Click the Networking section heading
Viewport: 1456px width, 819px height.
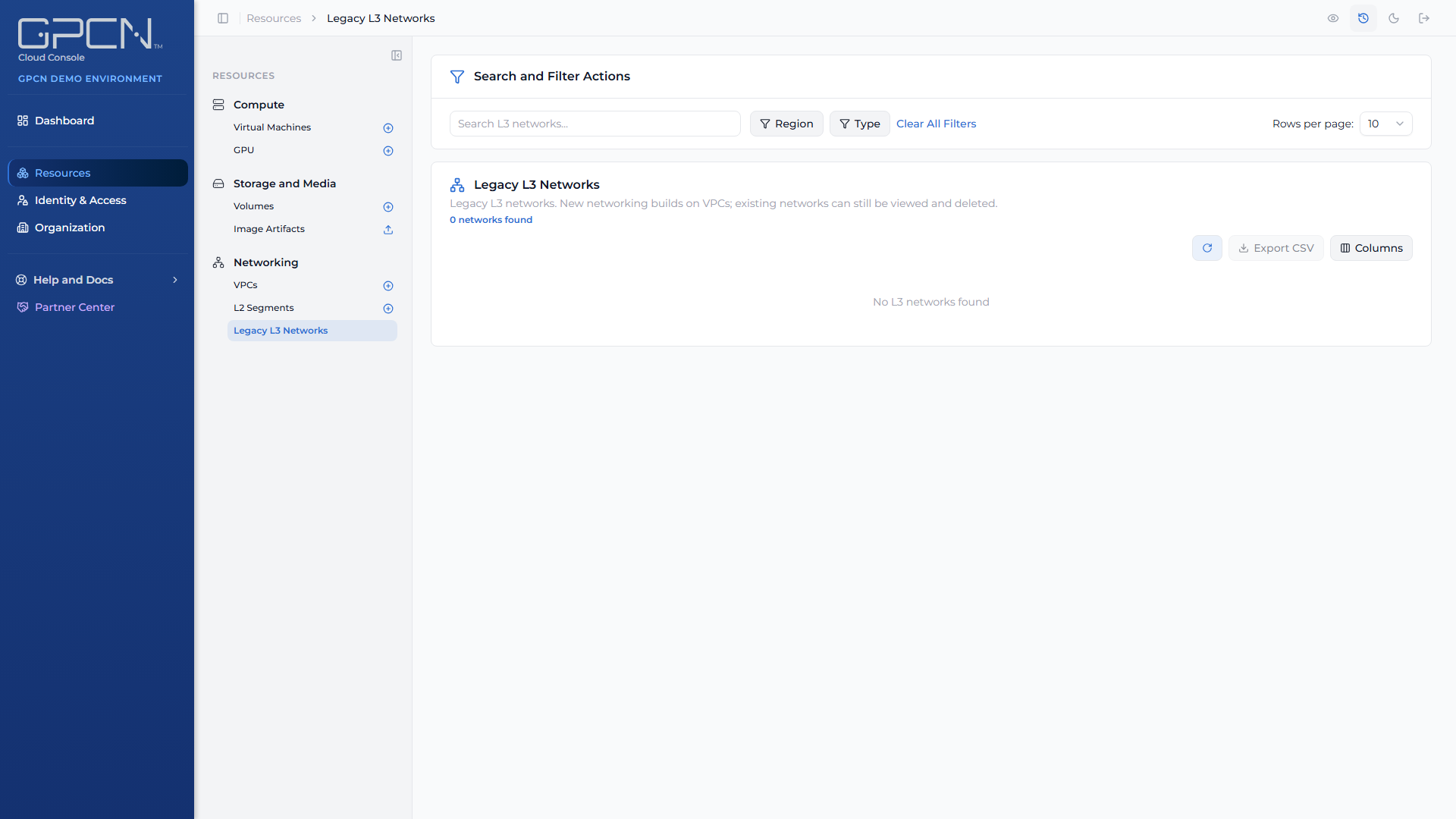[x=265, y=262]
